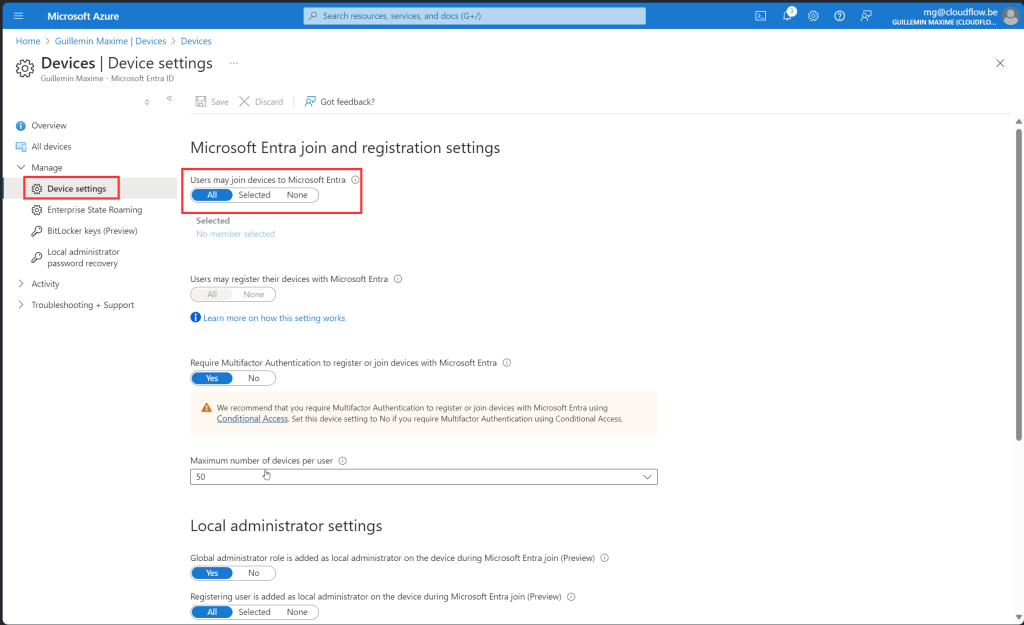Screen dimensions: 1024x625
Task: Close the Device settings blade
Action: point(1000,63)
